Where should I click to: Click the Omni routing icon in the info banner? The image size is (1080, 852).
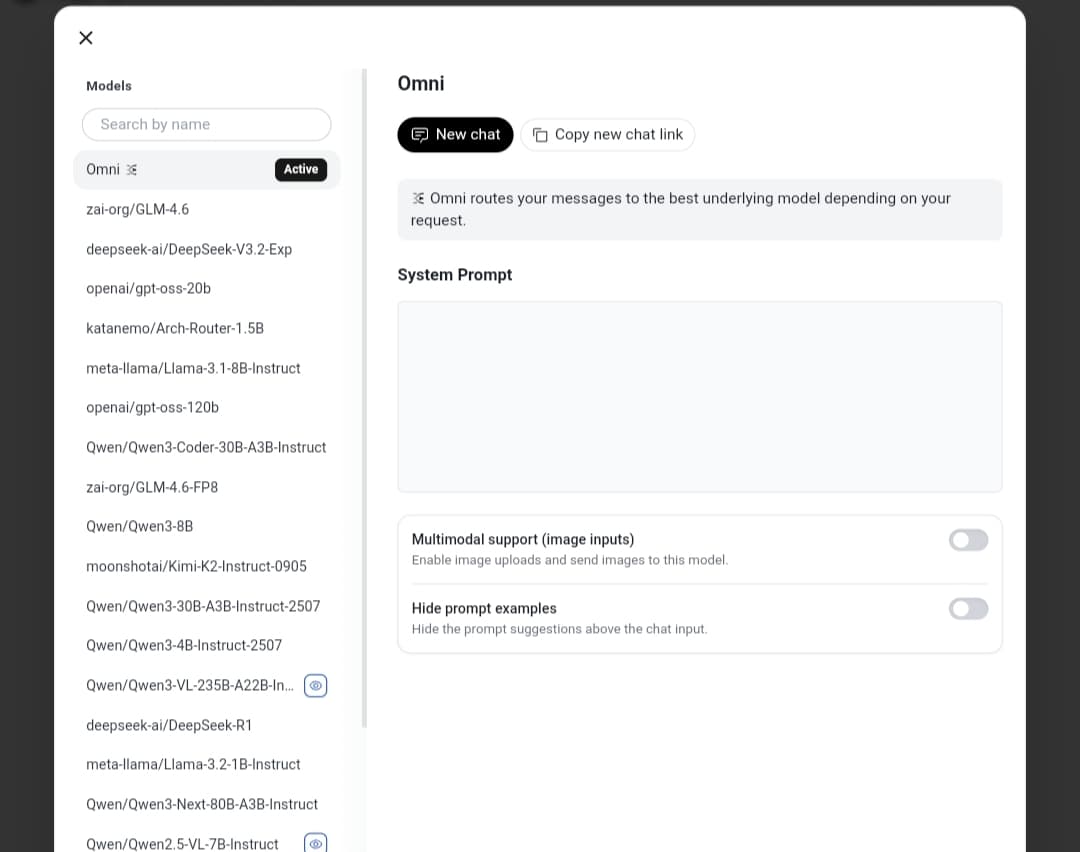[415, 198]
